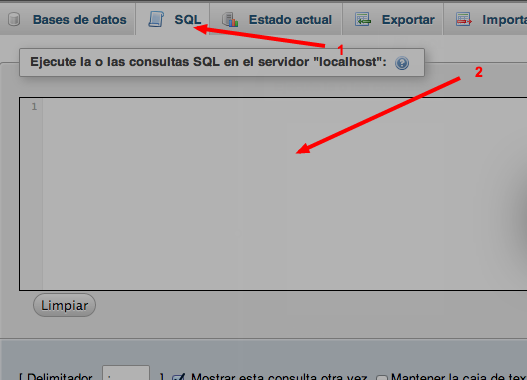
Task: Click the Importar red arrow icon
Action: (464, 19)
